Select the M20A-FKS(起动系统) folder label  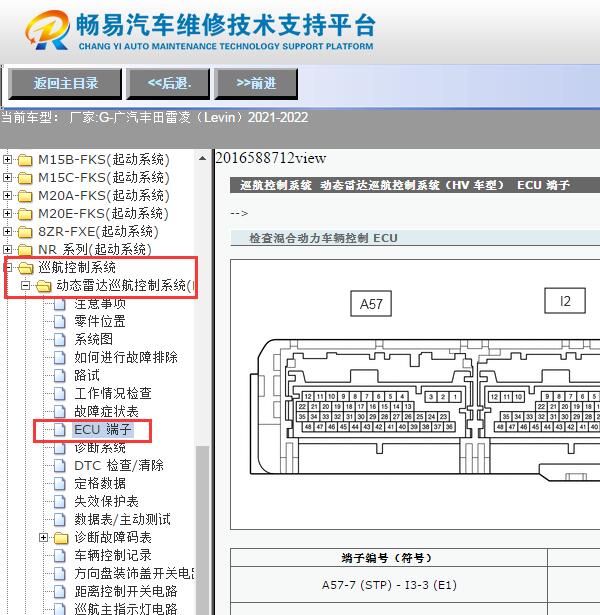pyautogui.click(x=104, y=195)
